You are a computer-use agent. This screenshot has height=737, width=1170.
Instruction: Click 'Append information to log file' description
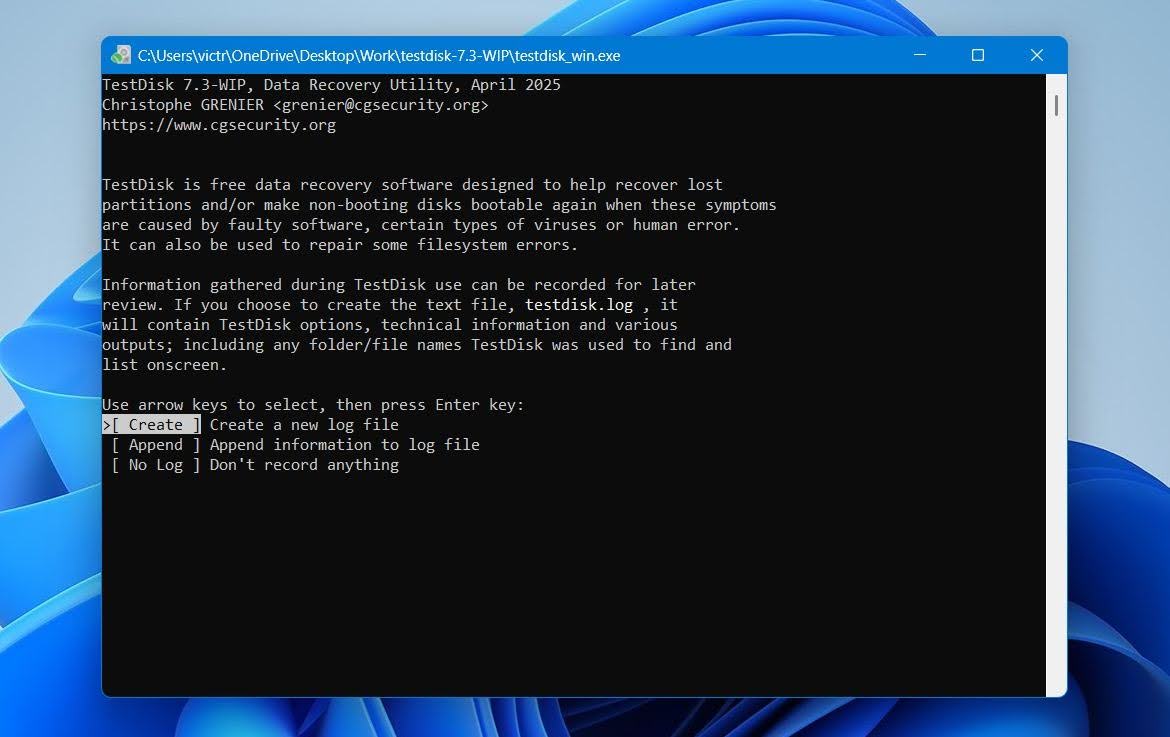click(x=344, y=445)
